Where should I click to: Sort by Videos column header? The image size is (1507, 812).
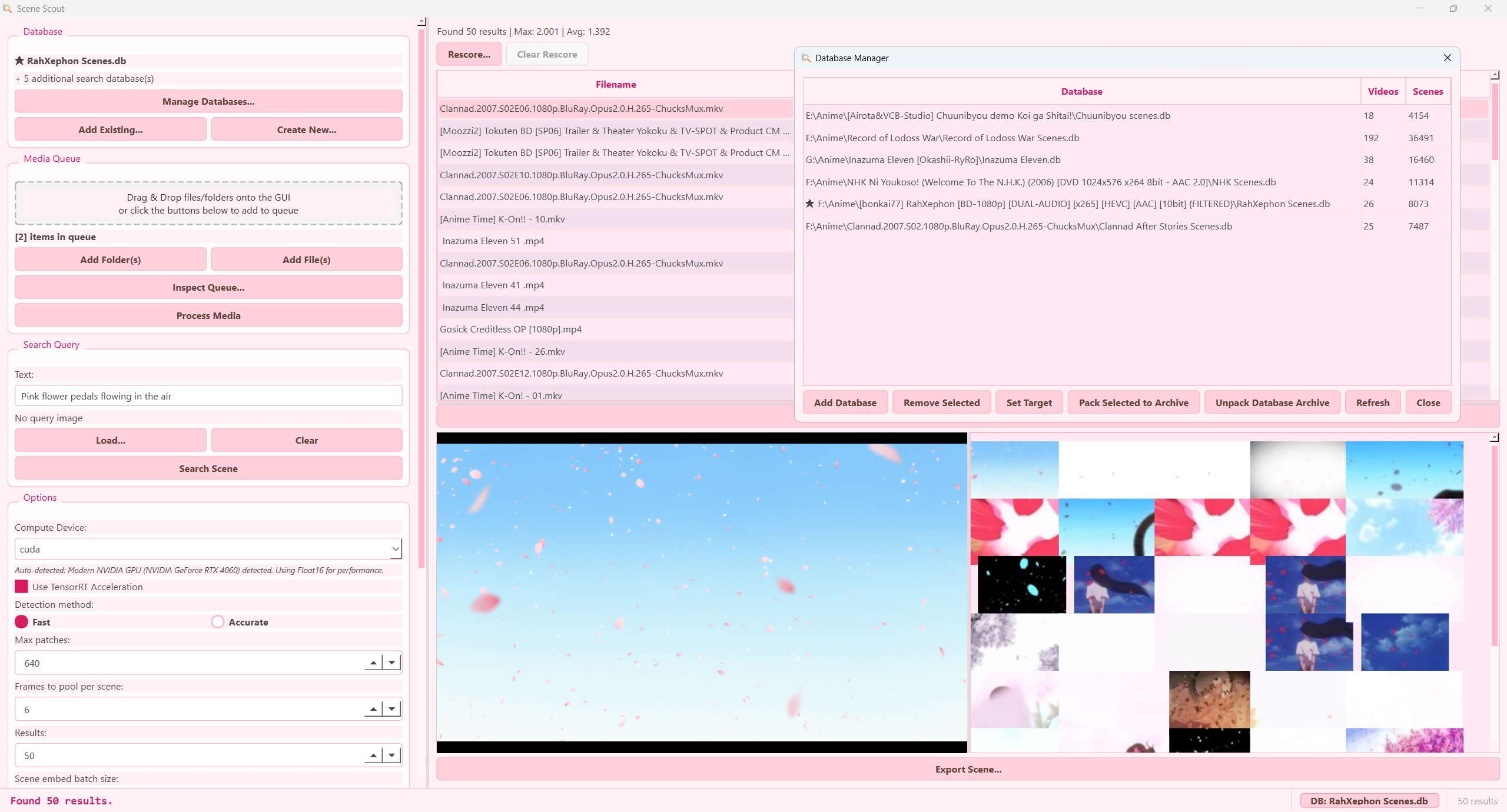(1383, 91)
